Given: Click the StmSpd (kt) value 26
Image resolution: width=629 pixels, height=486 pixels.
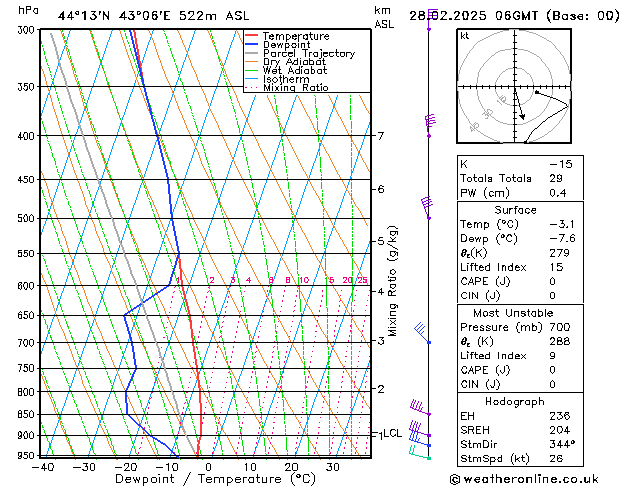Looking at the screenshot, I should 556,458.
